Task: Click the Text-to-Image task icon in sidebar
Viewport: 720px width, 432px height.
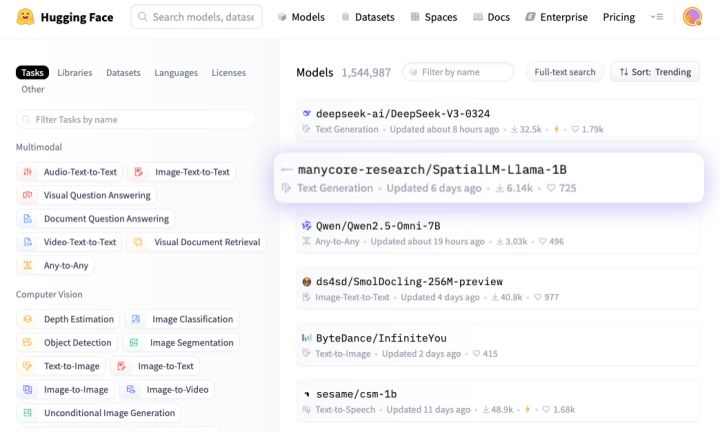Action: (28, 366)
